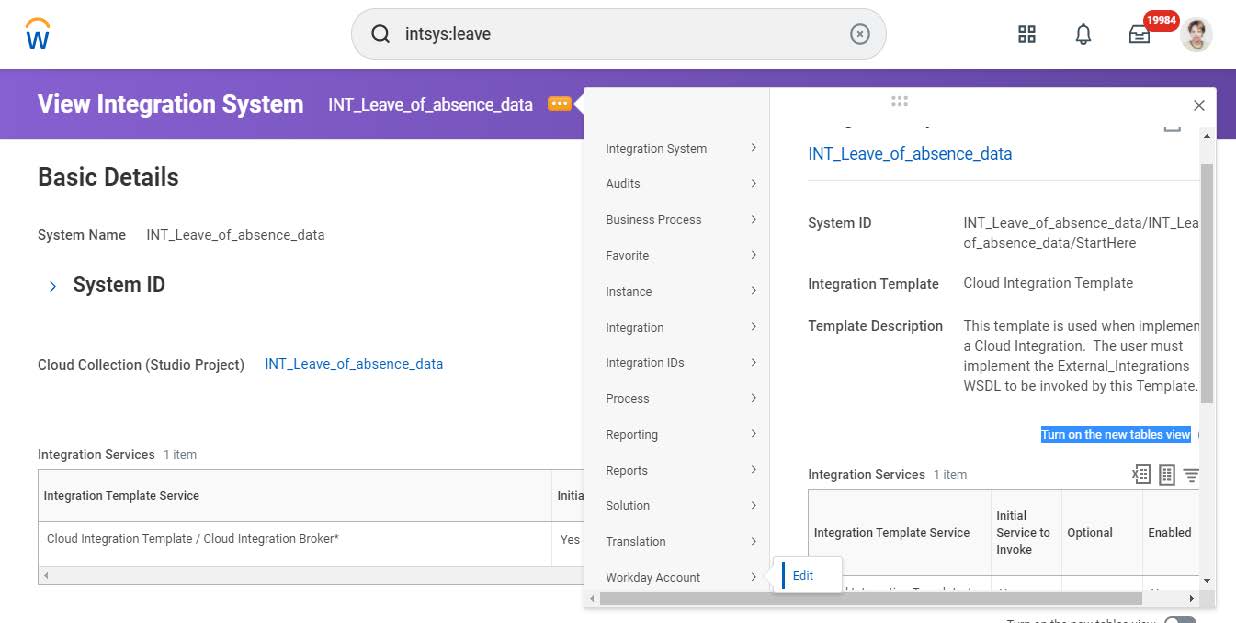Click Turn on the new tables view
This screenshot has width=1236, height=623.
1116,434
